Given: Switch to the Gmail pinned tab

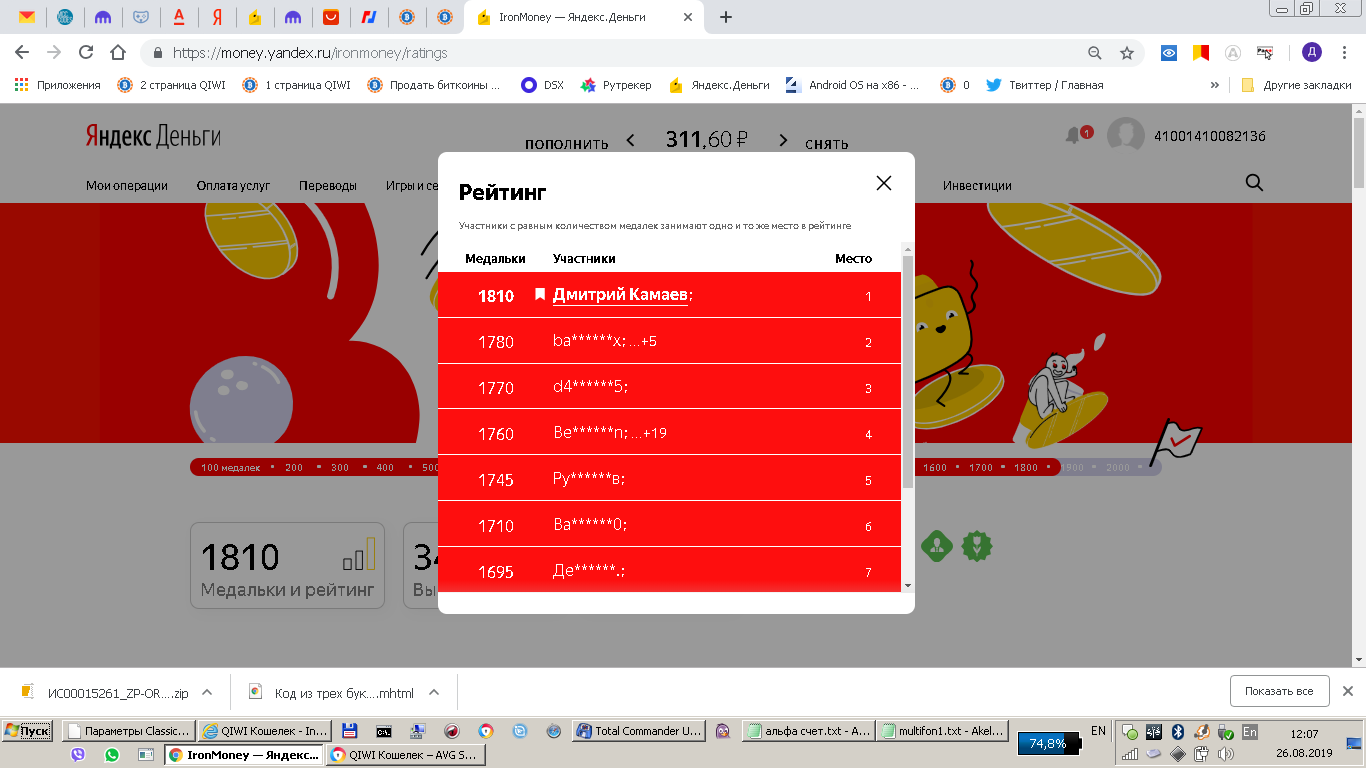Looking at the screenshot, I should click(x=27, y=17).
